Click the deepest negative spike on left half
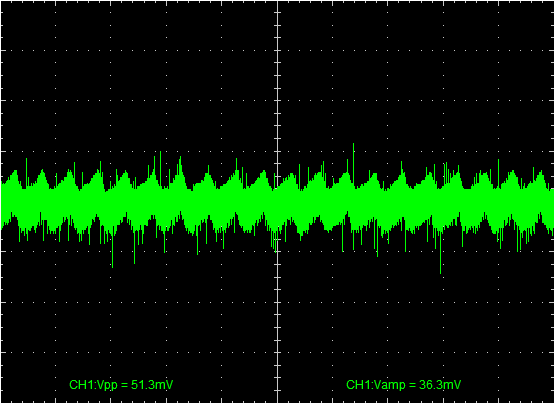Image resolution: width=555 pixels, height=404 pixels. click(113, 250)
